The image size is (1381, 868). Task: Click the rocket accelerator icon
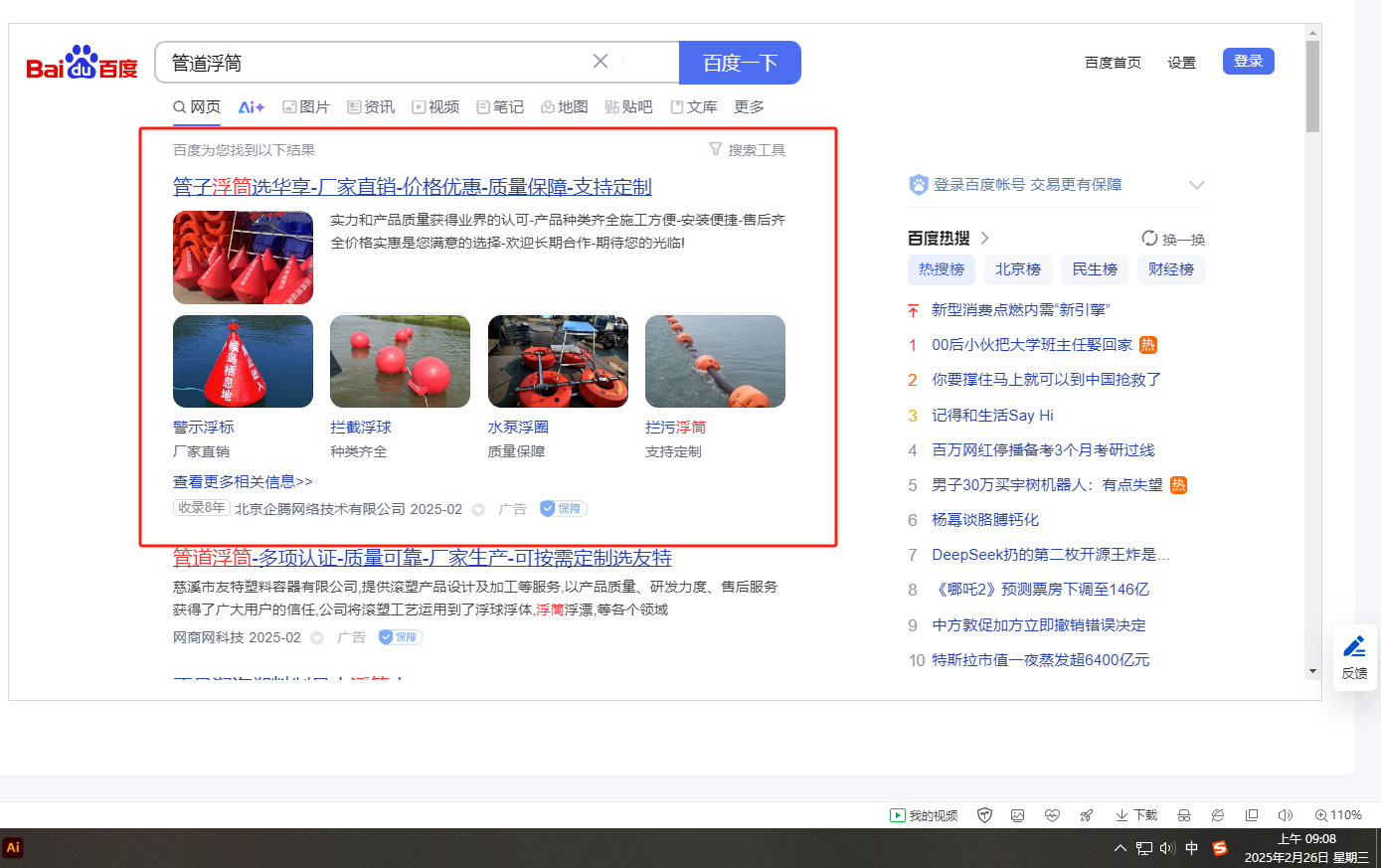(x=1087, y=815)
